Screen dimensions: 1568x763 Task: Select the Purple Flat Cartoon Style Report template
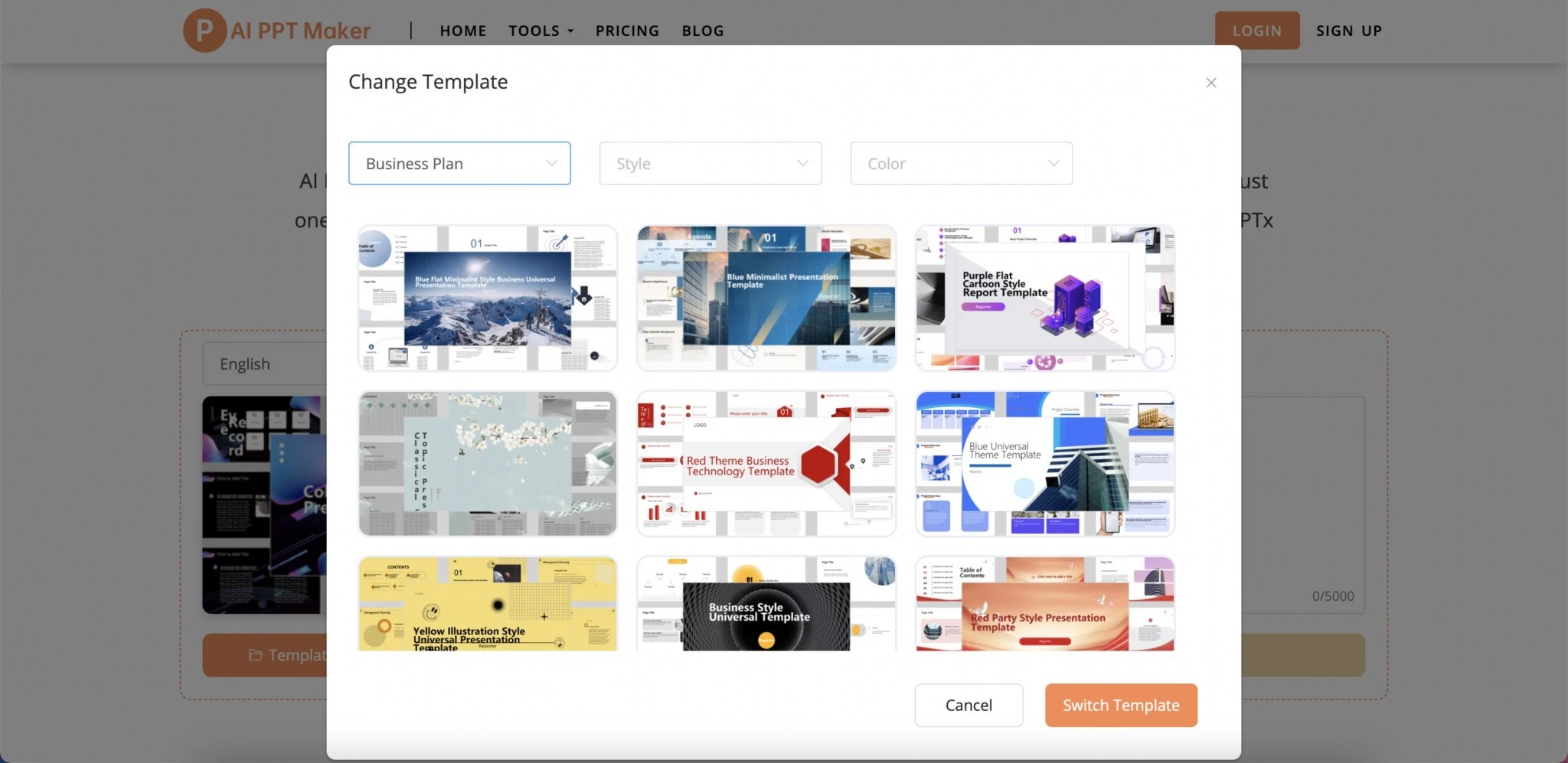coord(1044,298)
